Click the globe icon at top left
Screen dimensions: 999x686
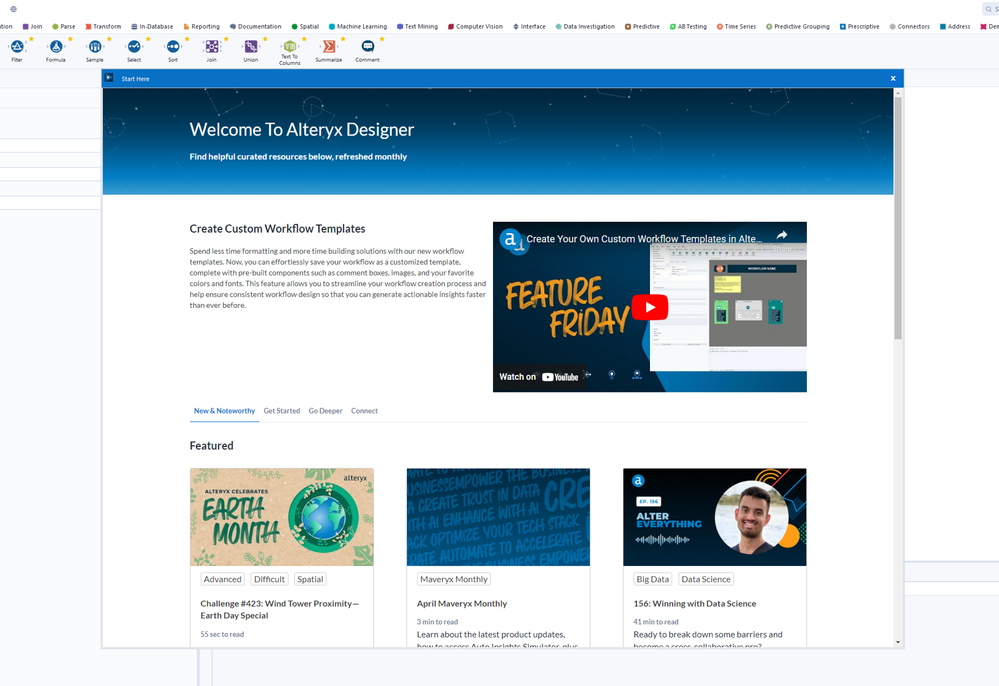click(x=13, y=9)
